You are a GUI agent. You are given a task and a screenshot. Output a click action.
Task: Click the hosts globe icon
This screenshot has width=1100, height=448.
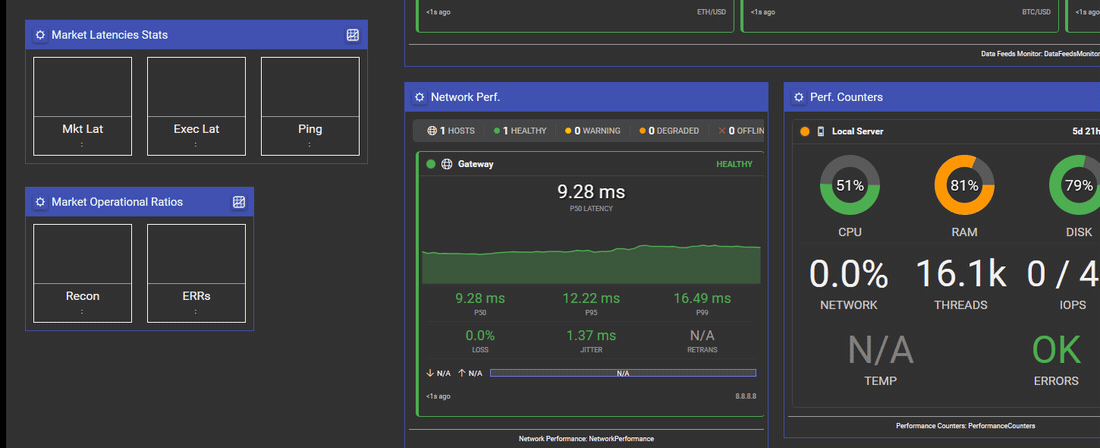click(x=433, y=130)
